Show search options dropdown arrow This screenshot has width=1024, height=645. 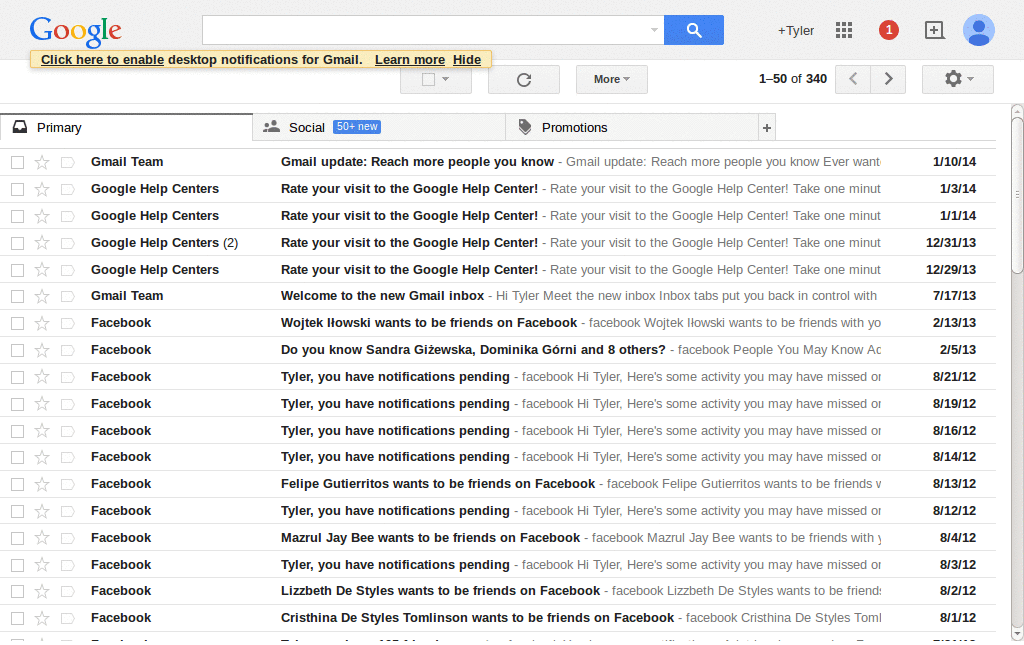coord(654,30)
